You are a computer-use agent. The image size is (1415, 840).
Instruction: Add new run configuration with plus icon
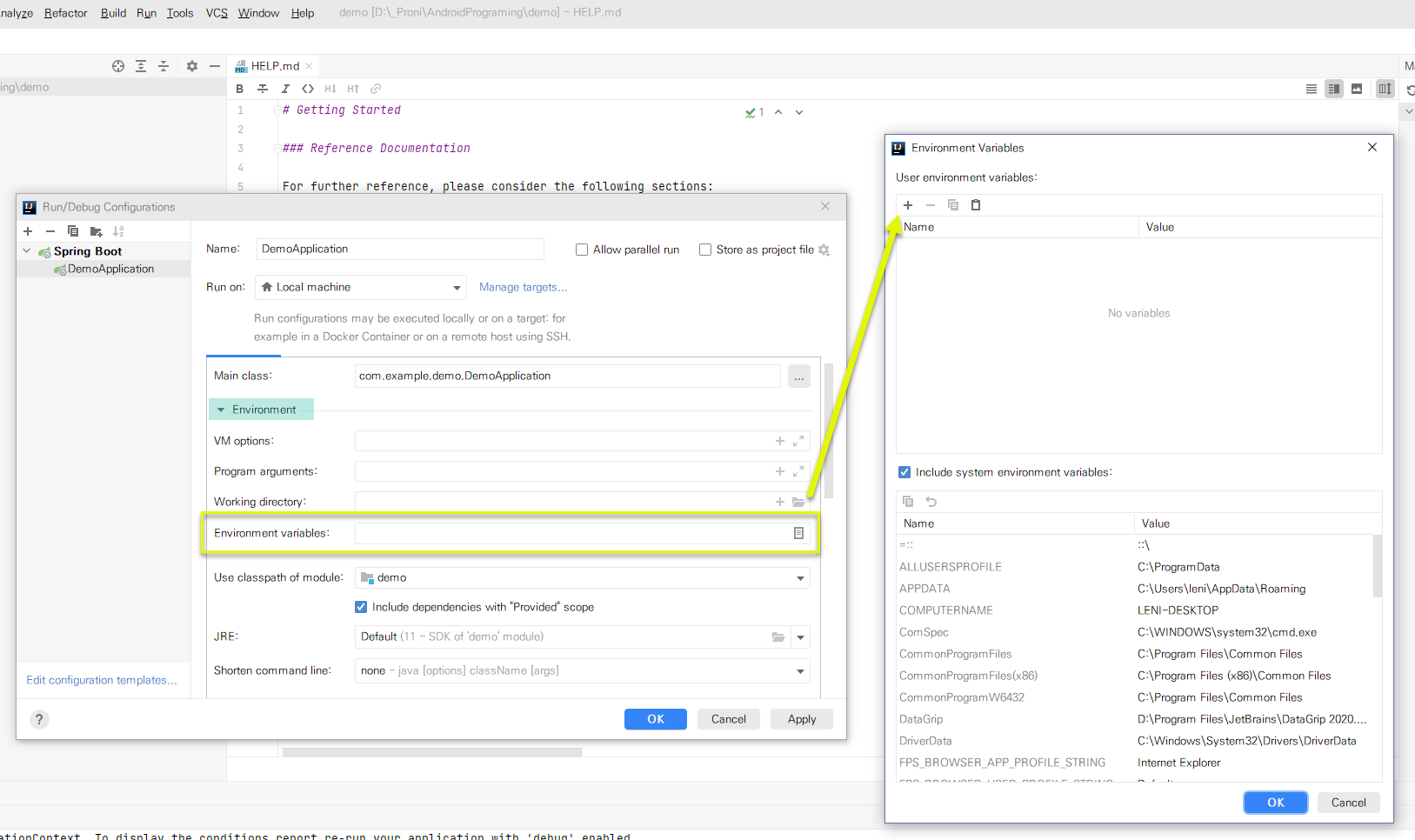click(x=28, y=231)
